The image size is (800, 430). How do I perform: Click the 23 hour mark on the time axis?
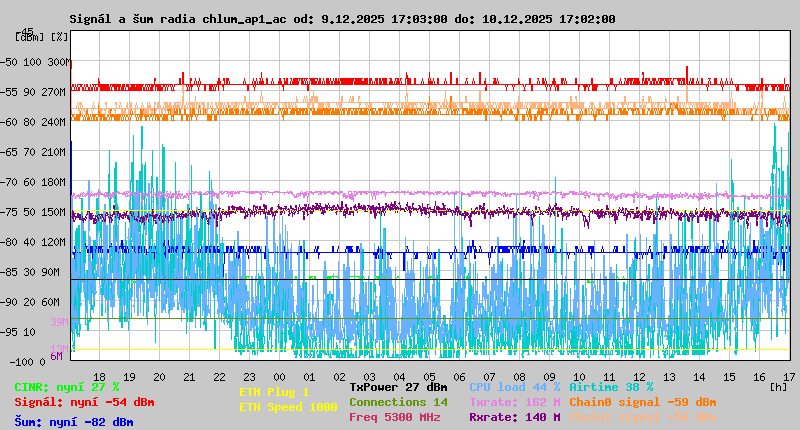[249, 376]
